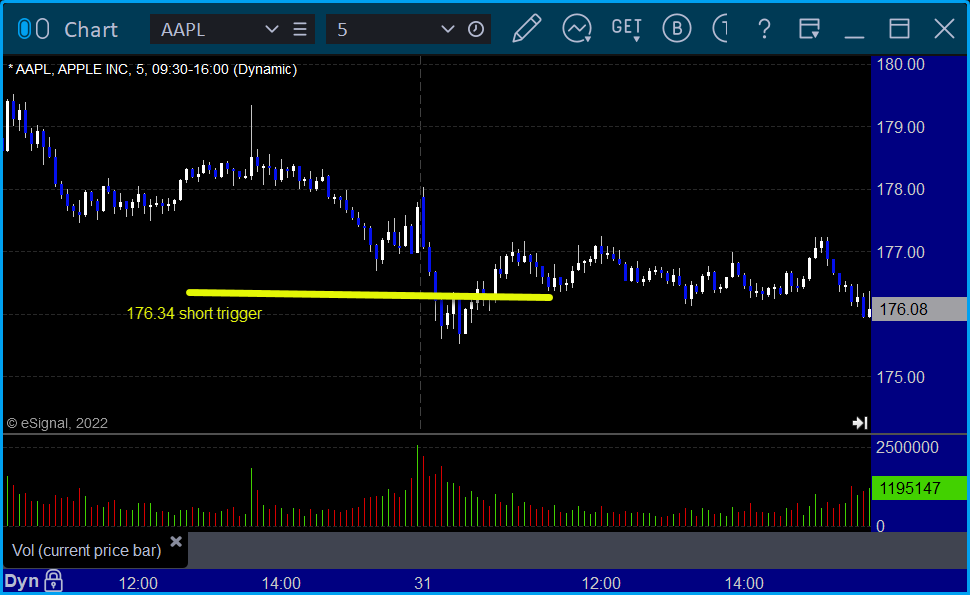The image size is (970, 595).
Task: Minimize the chart window
Action: pos(854,36)
